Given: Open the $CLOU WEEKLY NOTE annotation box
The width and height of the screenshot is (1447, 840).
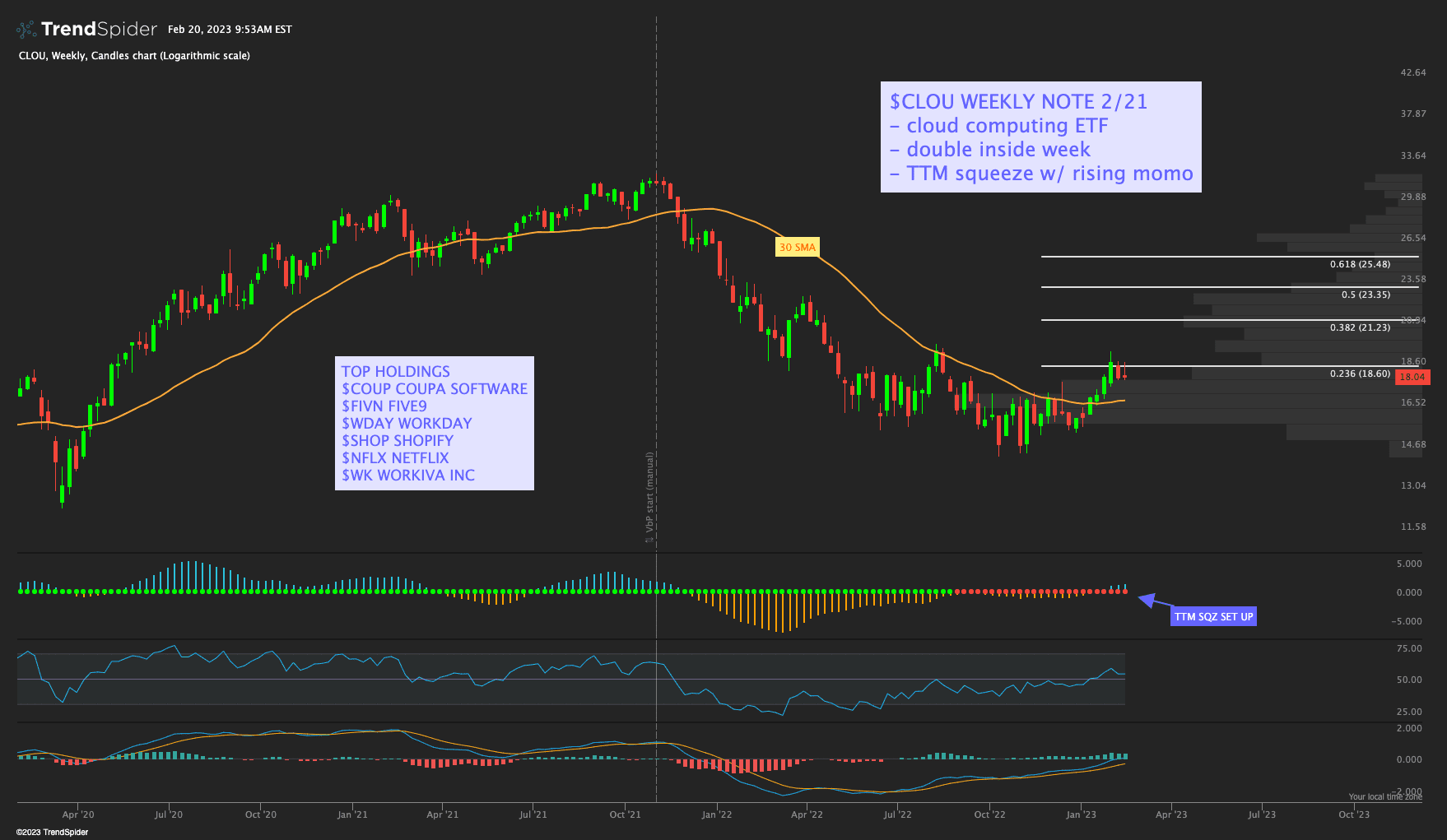Looking at the screenshot, I should coord(1040,137).
